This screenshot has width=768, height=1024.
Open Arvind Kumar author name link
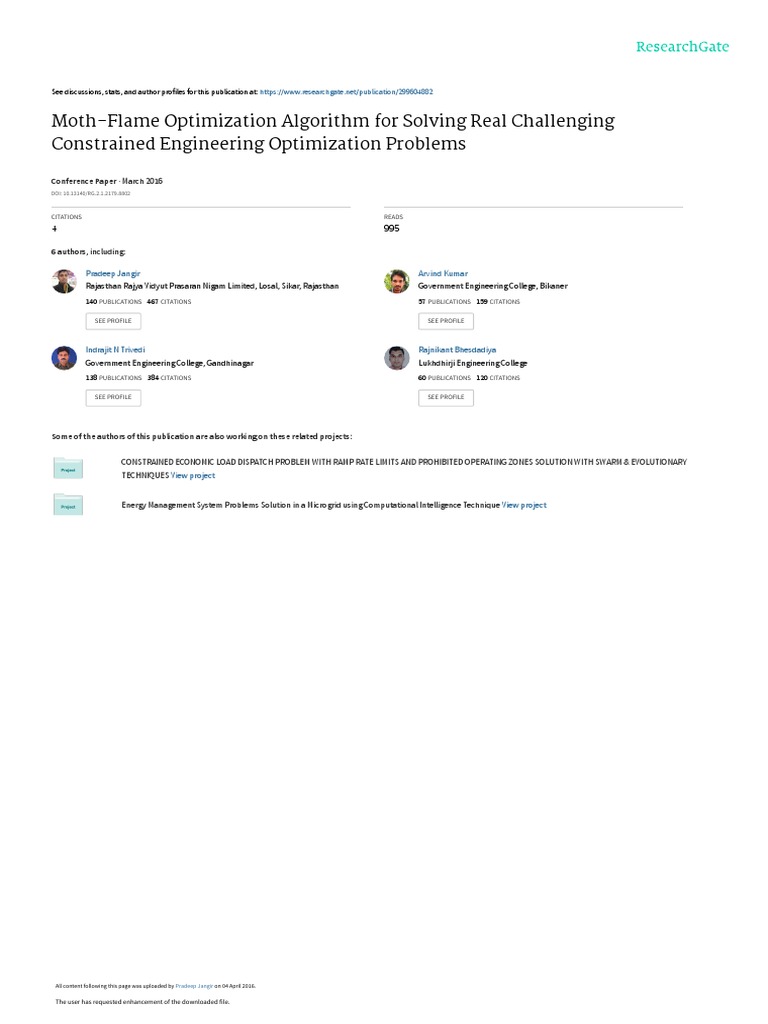pyautogui.click(x=442, y=273)
